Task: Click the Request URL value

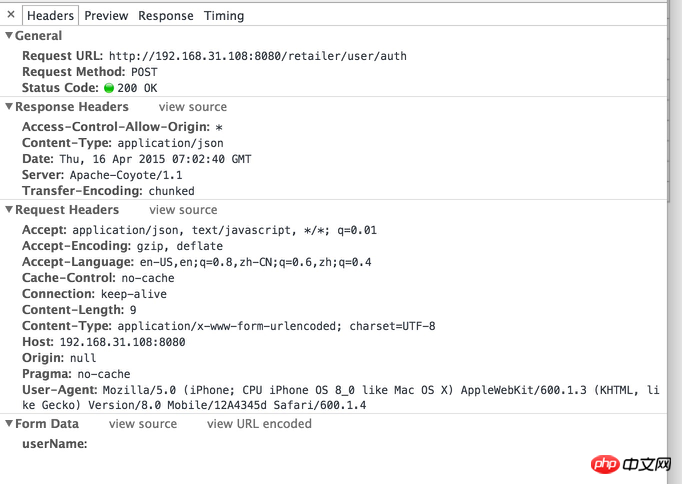Action: point(257,56)
